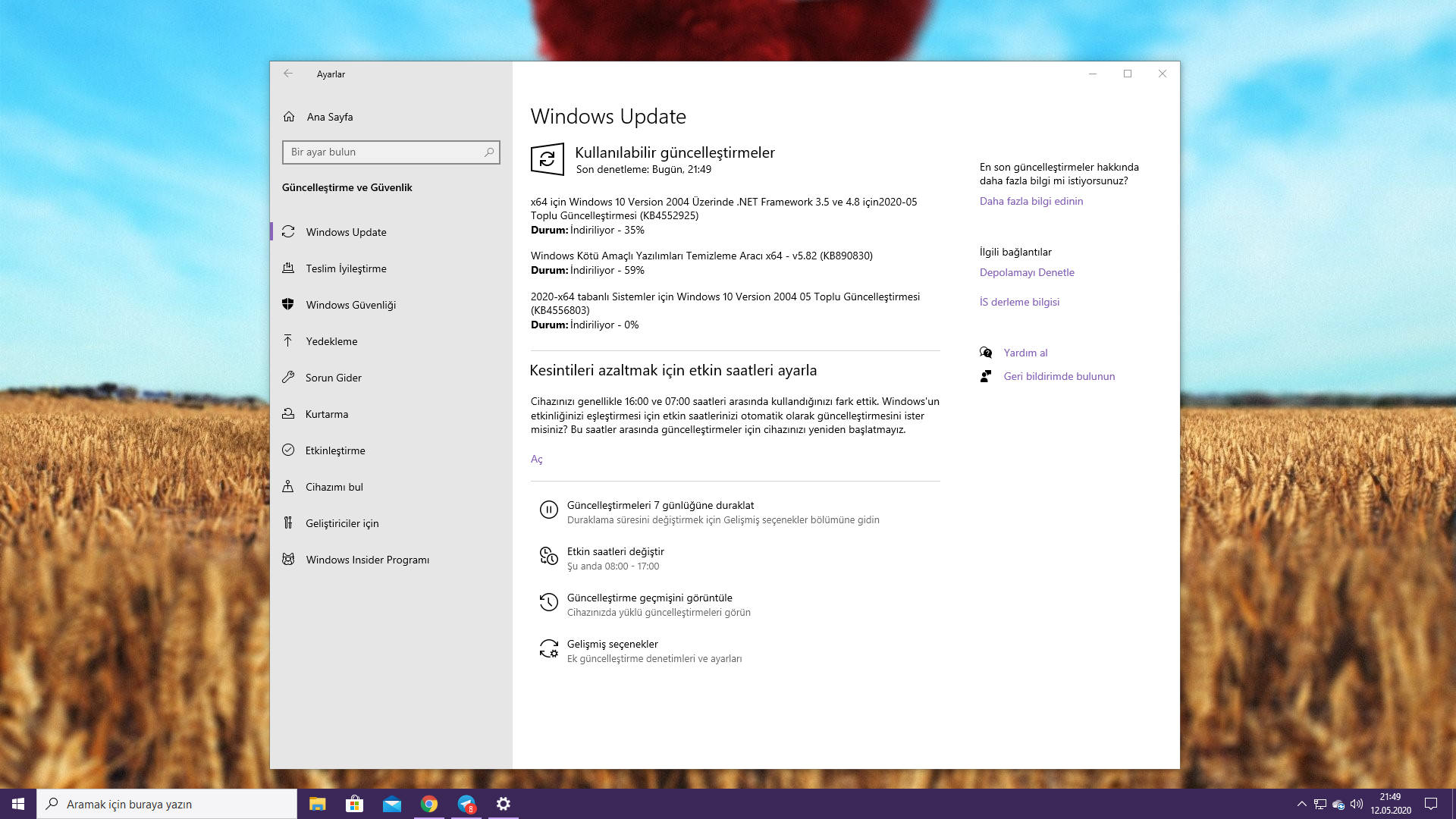Open the Windows Start menu

coord(18,804)
